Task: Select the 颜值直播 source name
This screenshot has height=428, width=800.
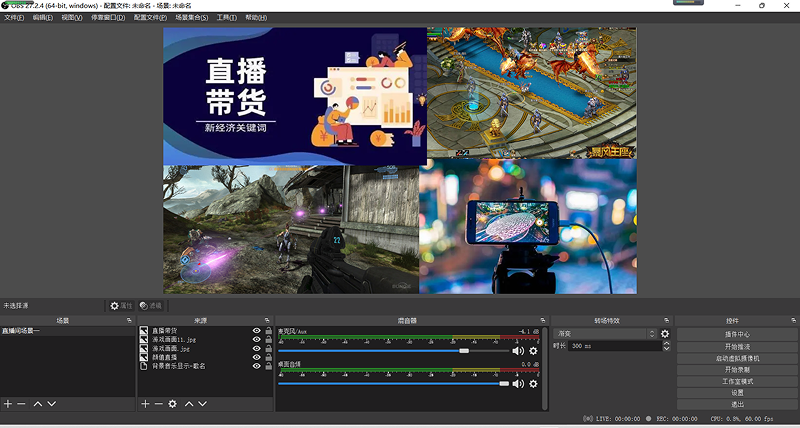Action: 164,357
